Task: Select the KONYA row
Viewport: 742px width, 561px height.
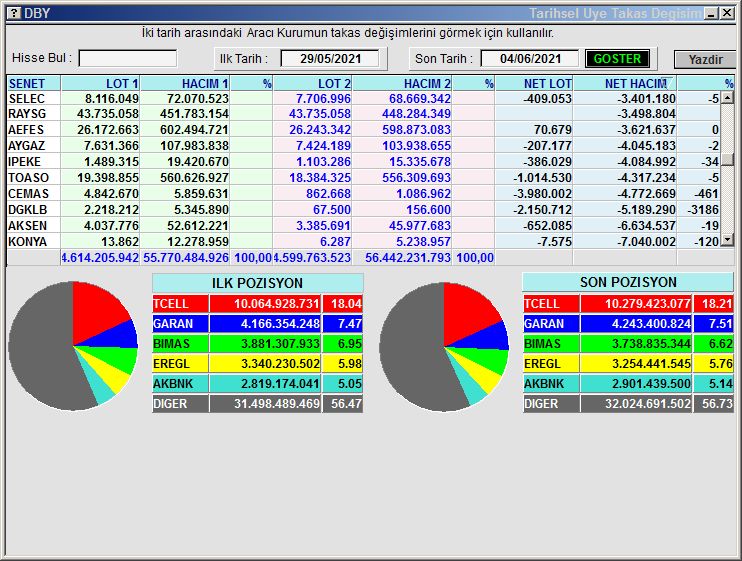Action: click(363, 242)
